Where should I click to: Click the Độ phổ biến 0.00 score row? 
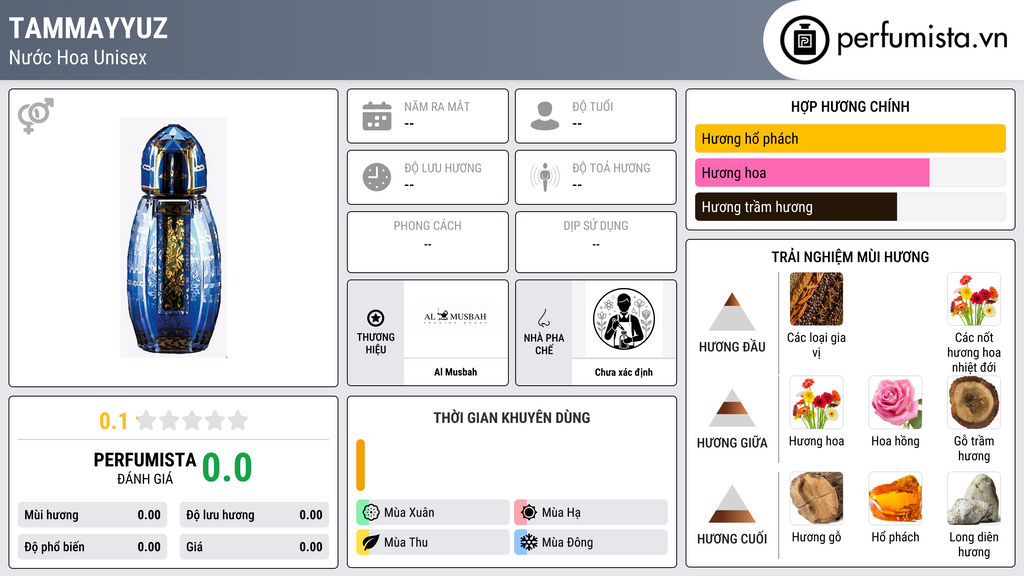pos(93,547)
